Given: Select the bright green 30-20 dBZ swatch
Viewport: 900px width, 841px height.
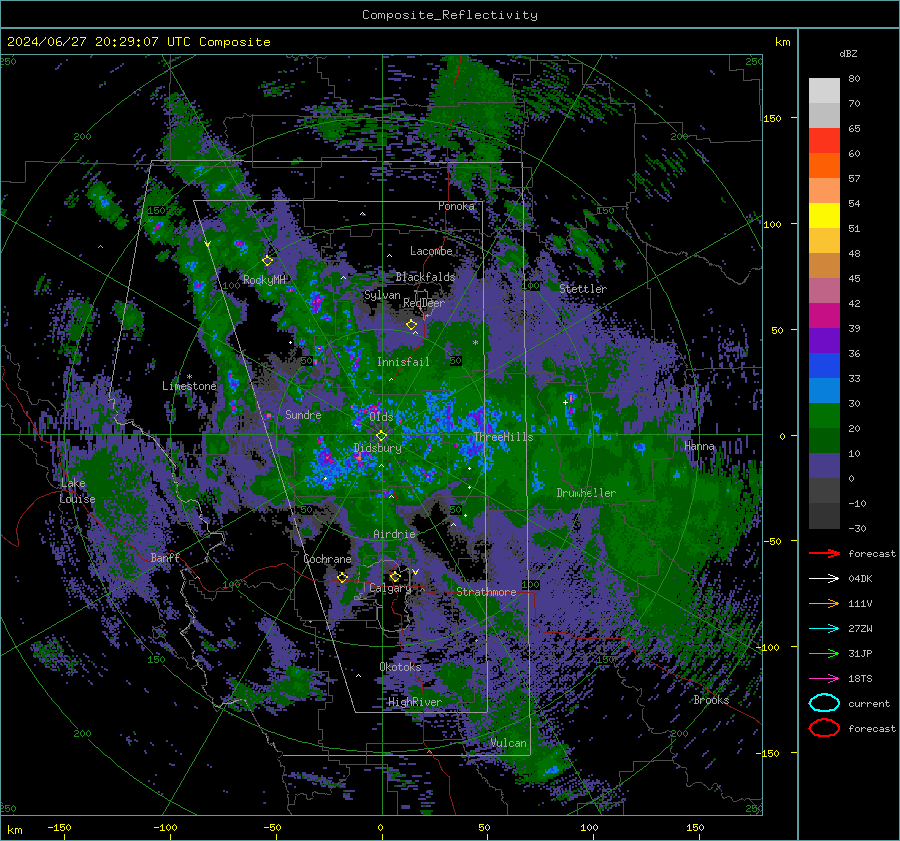Looking at the screenshot, I should pos(824,415).
